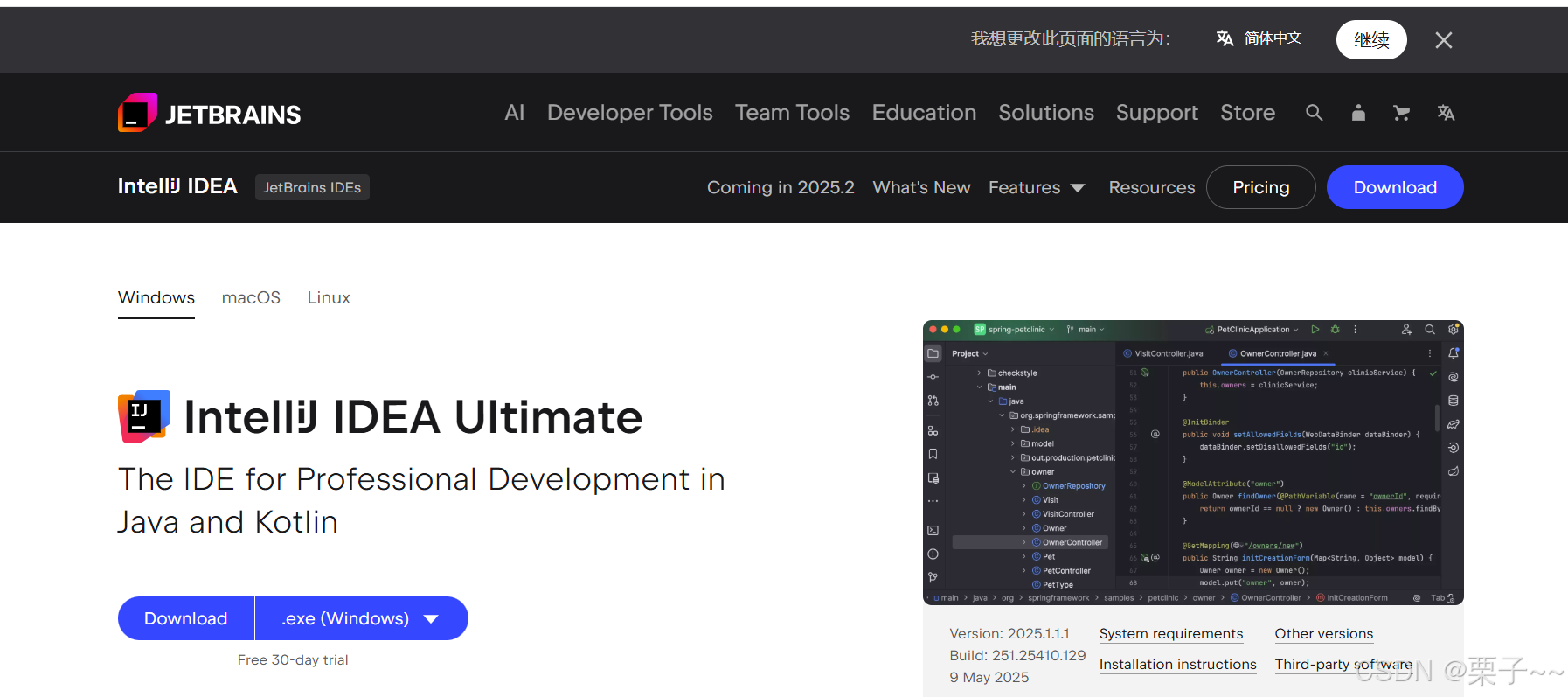Viewport: 1568px width, 697px height.
Task: Click the Debug bug icon in IDE screenshot
Action: (1335, 330)
